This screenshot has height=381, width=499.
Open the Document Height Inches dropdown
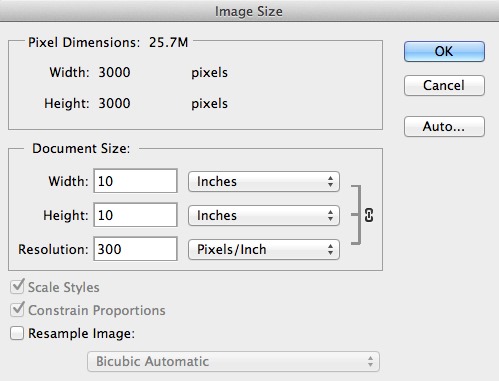pyautogui.click(x=264, y=216)
